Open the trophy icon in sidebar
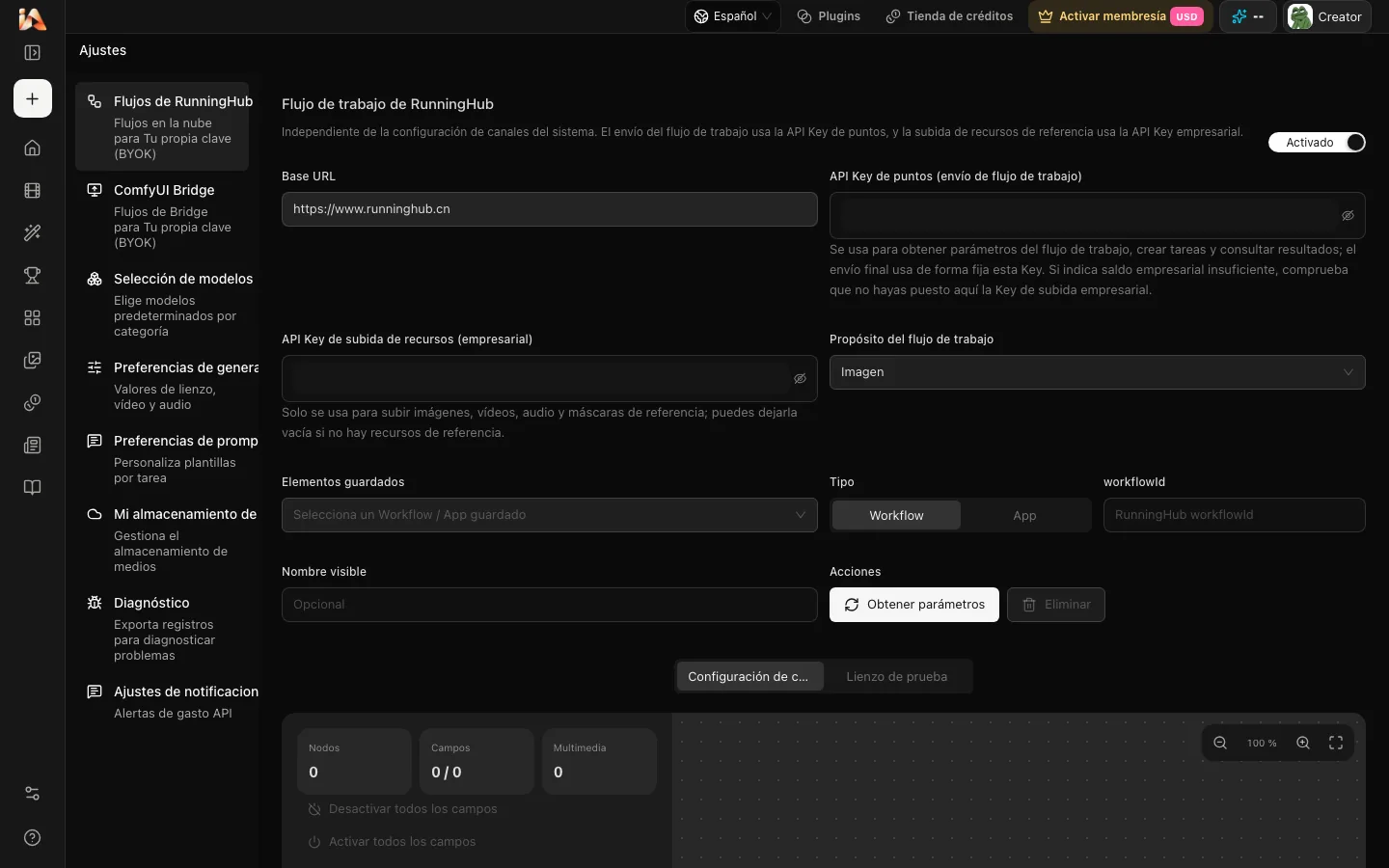Image resolution: width=1389 pixels, height=868 pixels. pos(32,275)
